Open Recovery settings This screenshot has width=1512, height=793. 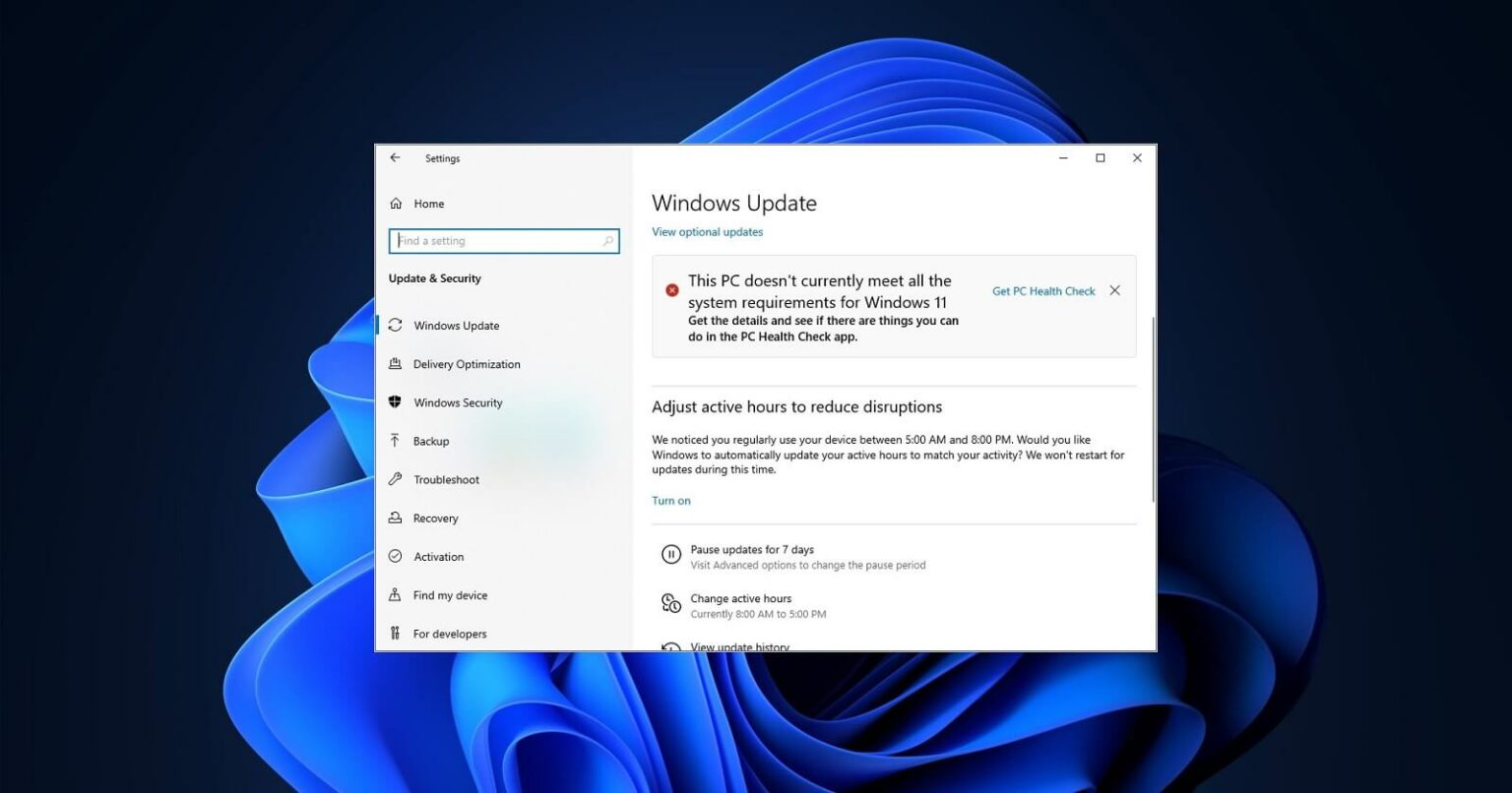pyautogui.click(x=436, y=518)
